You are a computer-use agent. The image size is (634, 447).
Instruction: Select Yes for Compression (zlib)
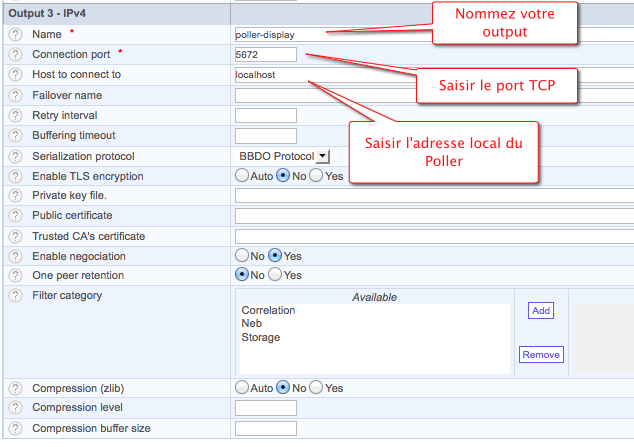[x=316, y=388]
